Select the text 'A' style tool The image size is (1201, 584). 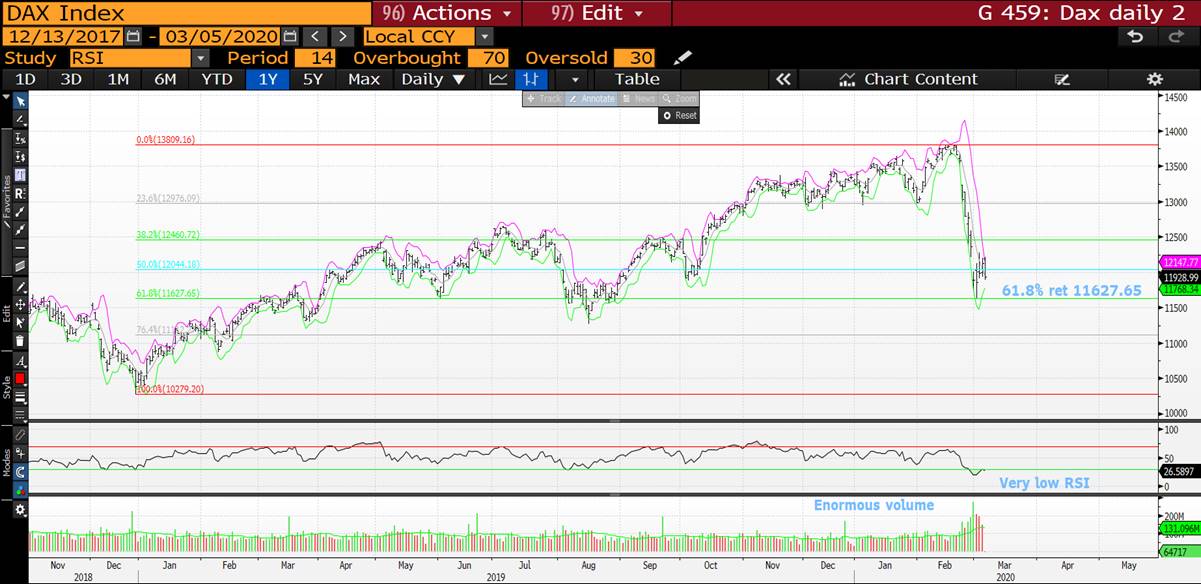(x=20, y=361)
